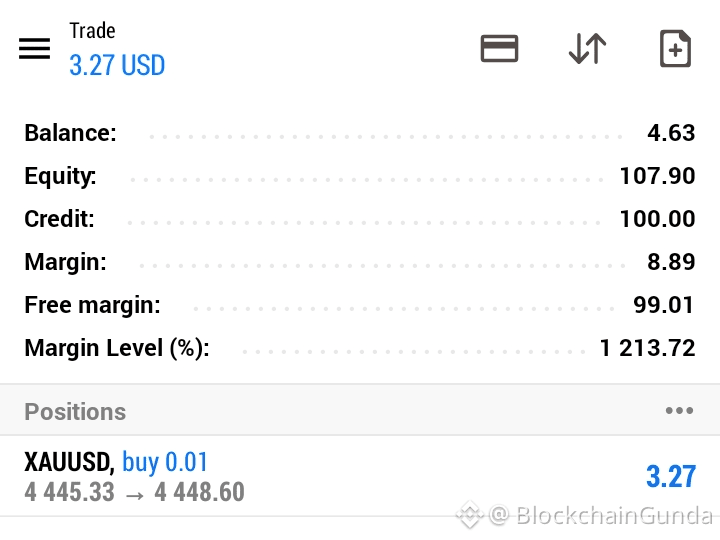Select the Balance row label
This screenshot has width=720, height=540.
tap(70, 133)
